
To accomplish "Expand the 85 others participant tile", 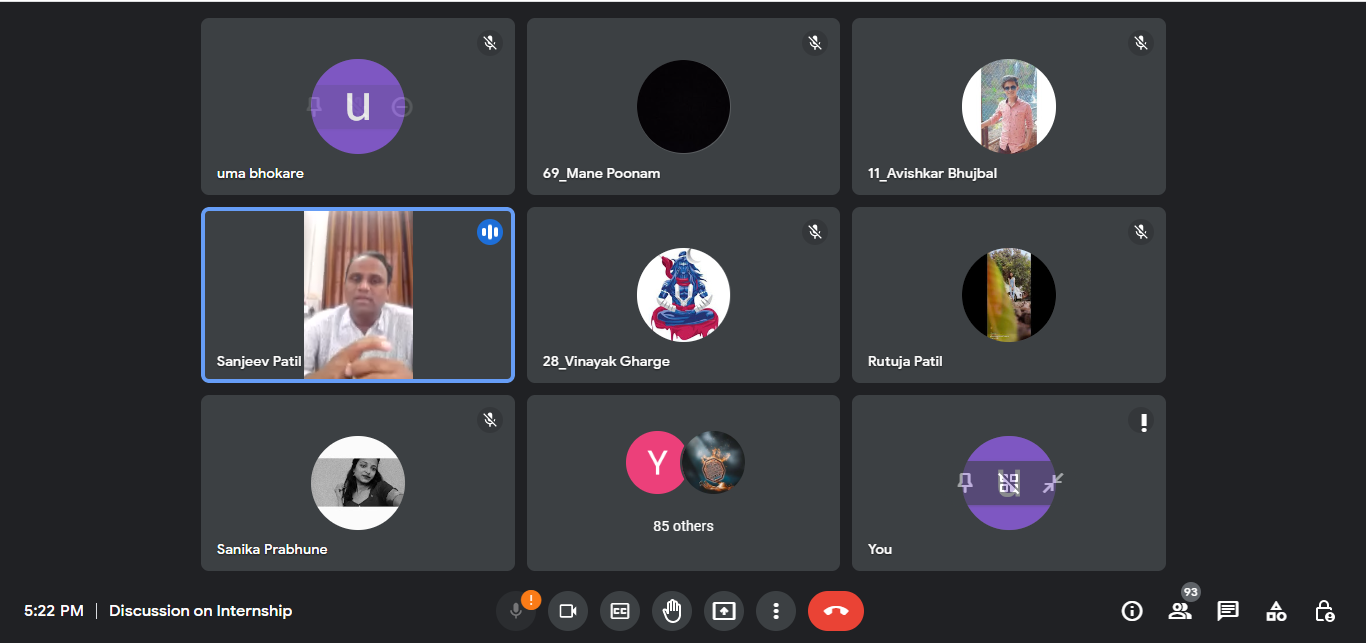I will tap(683, 483).
